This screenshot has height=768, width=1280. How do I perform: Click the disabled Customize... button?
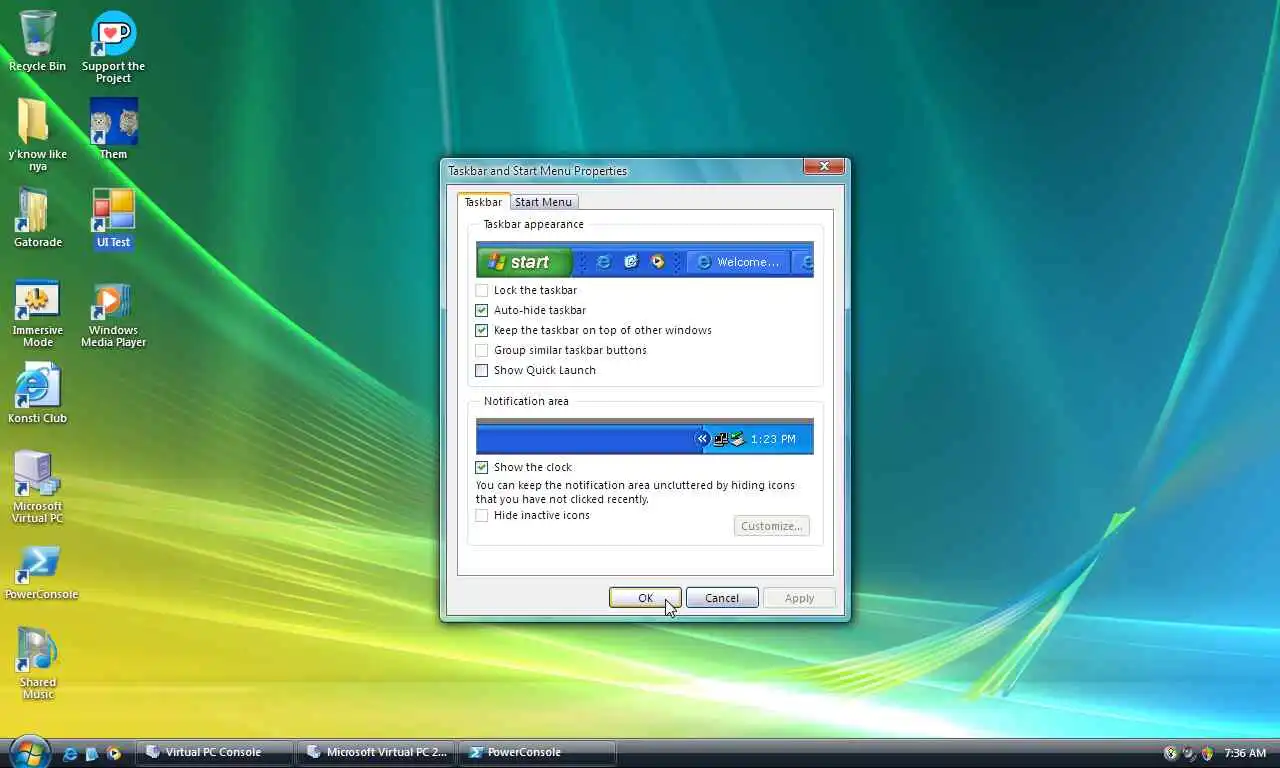[772, 526]
